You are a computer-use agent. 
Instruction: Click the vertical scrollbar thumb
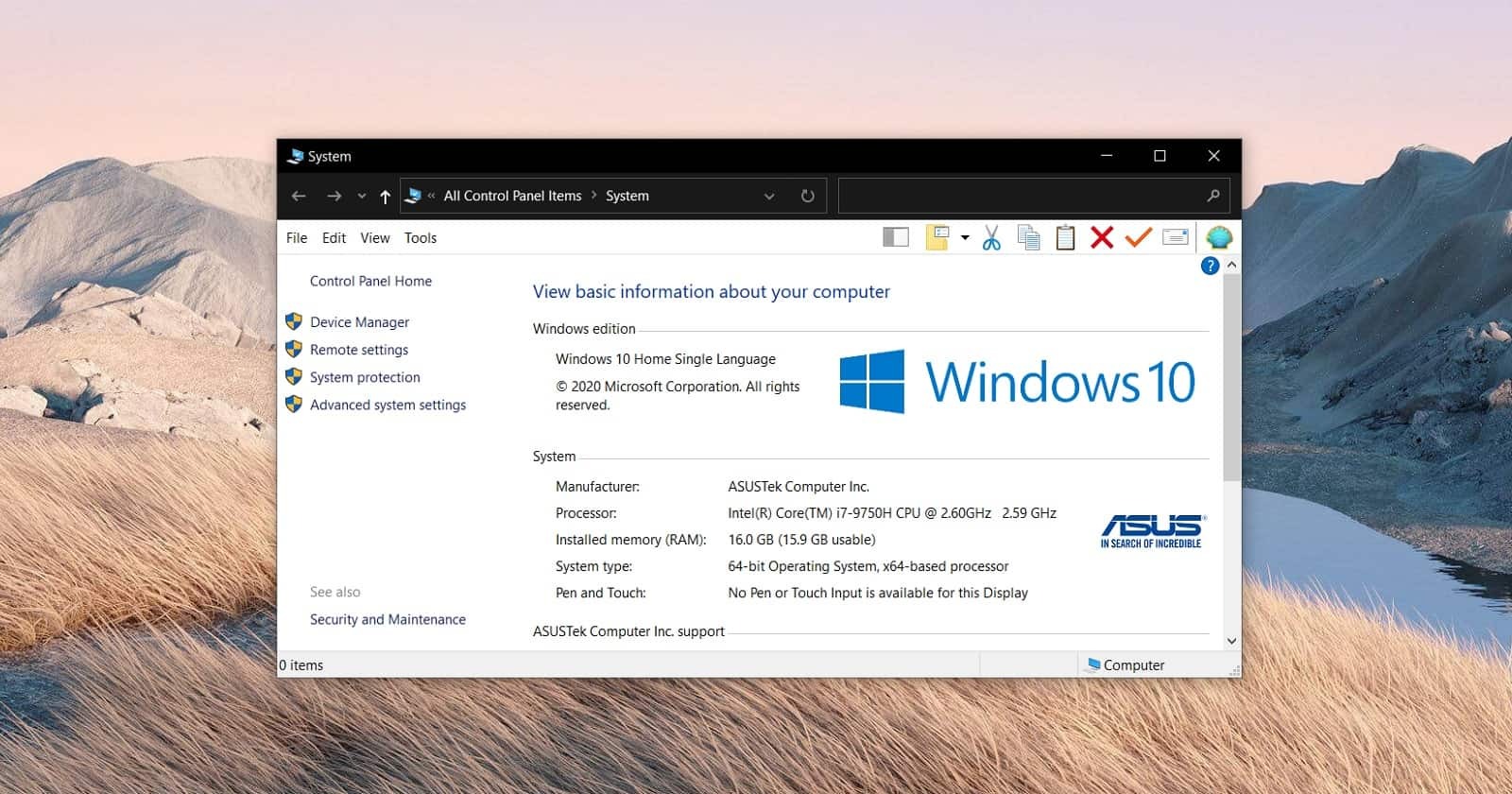(1231, 378)
